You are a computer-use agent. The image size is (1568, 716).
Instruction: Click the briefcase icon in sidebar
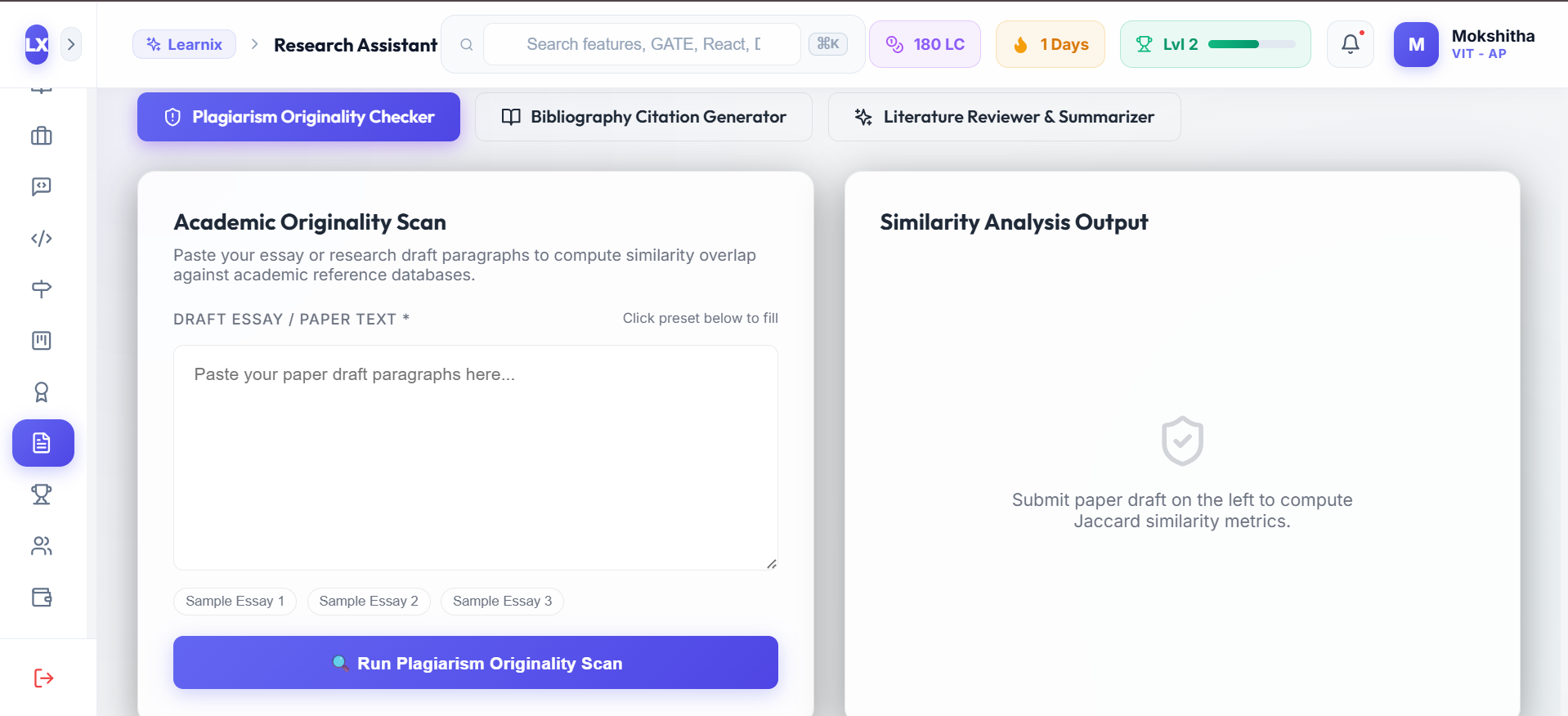point(42,136)
